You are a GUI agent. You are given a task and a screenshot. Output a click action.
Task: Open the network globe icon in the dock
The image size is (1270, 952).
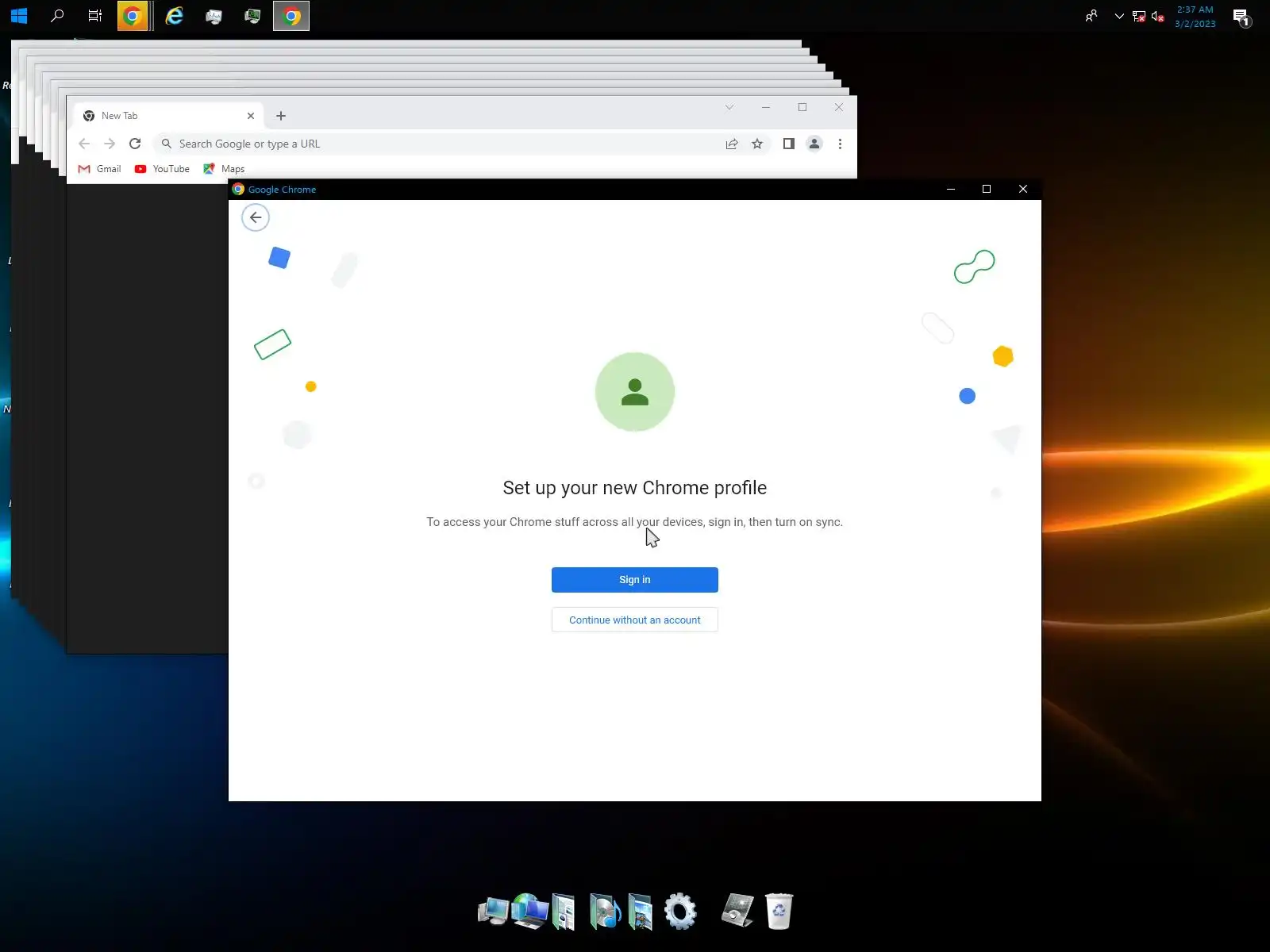click(x=530, y=911)
